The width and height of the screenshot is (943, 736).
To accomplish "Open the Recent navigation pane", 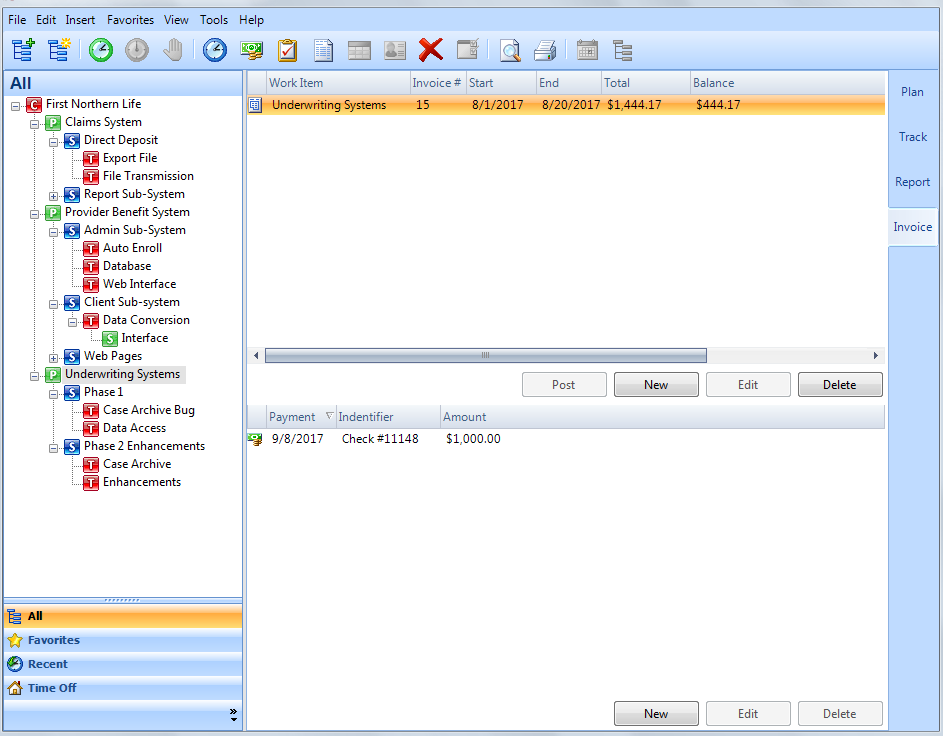I will (x=123, y=664).
